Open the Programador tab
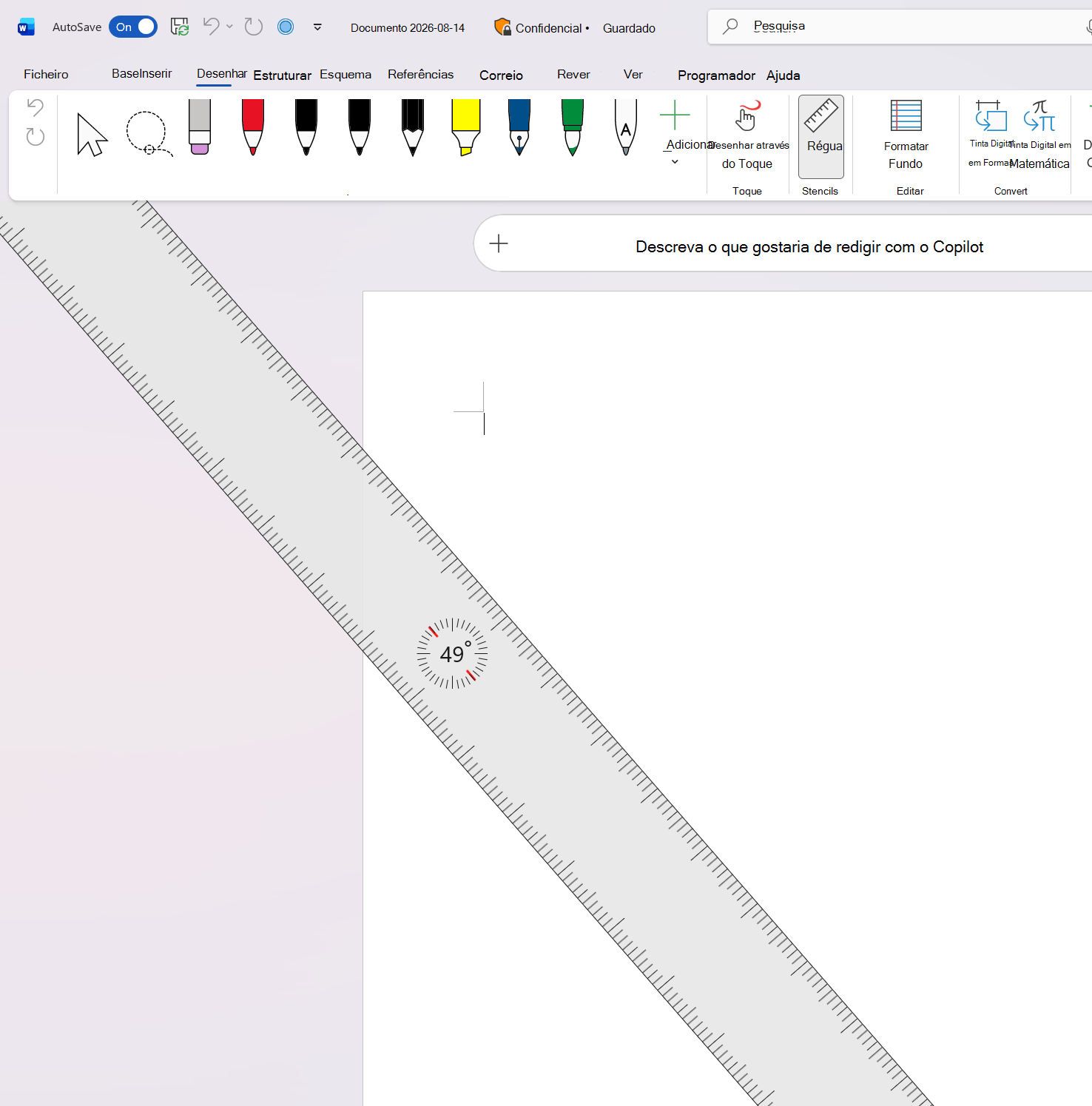The height and width of the screenshot is (1106, 1092). coord(717,75)
